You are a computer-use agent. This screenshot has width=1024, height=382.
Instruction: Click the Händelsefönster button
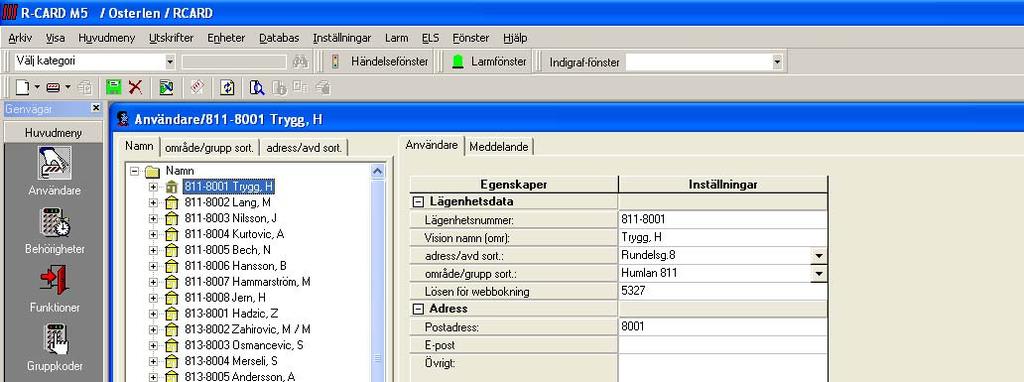pos(380,62)
